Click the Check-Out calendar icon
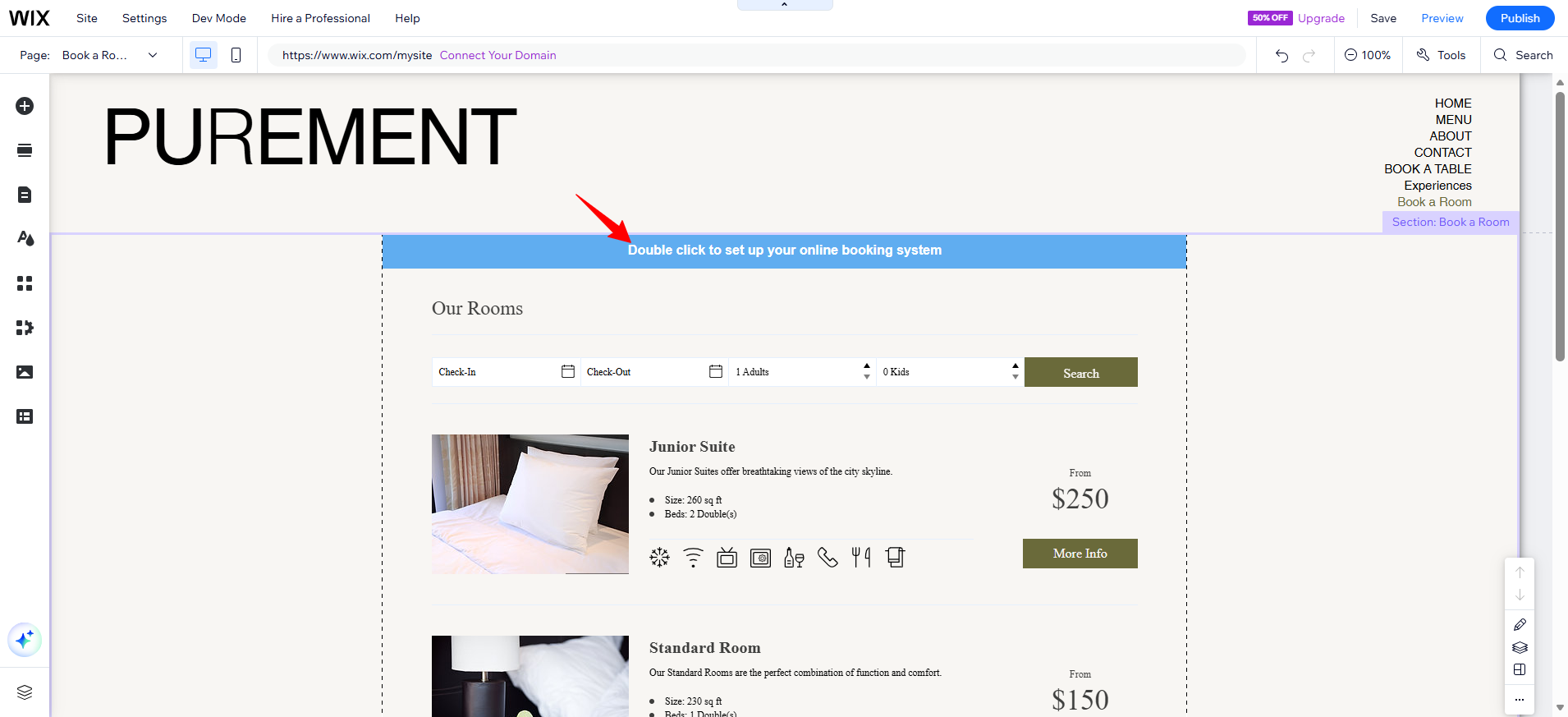Image resolution: width=1568 pixels, height=717 pixels. pos(716,371)
